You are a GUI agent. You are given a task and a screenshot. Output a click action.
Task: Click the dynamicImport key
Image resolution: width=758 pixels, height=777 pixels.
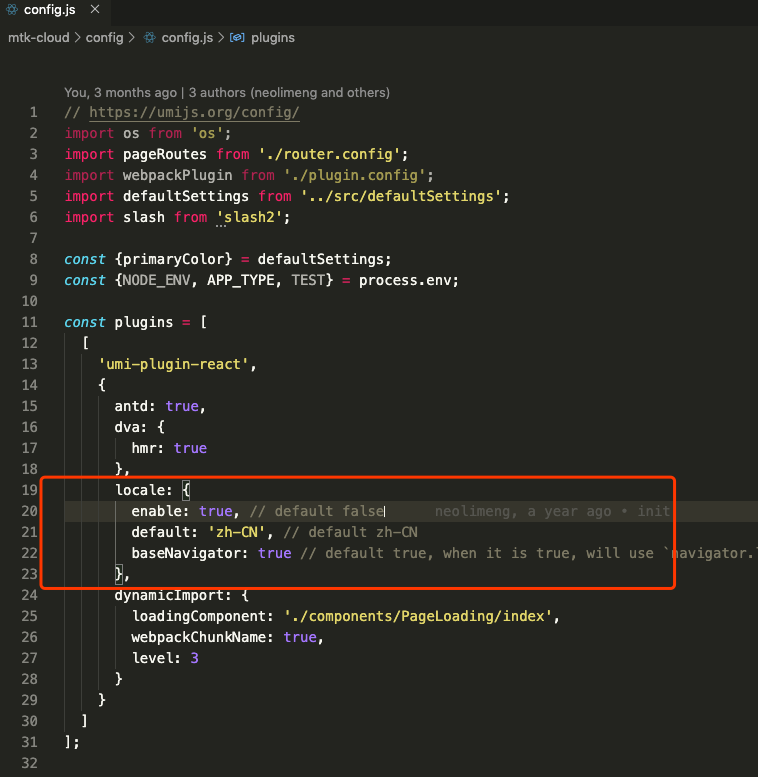(x=168, y=595)
